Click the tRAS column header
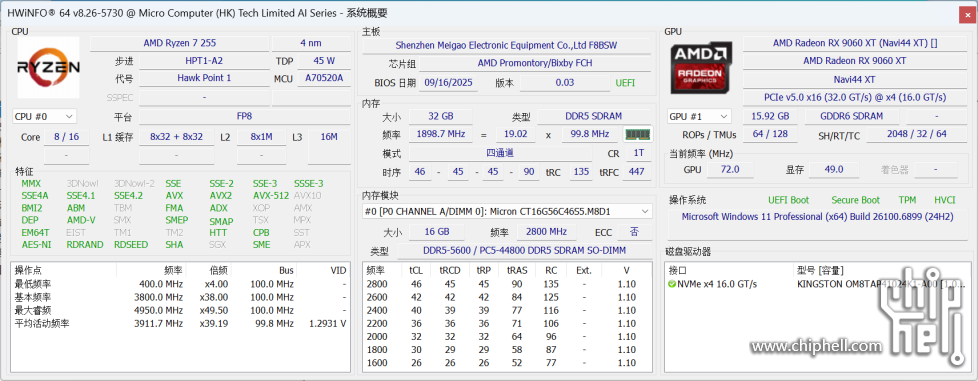 coord(516,271)
